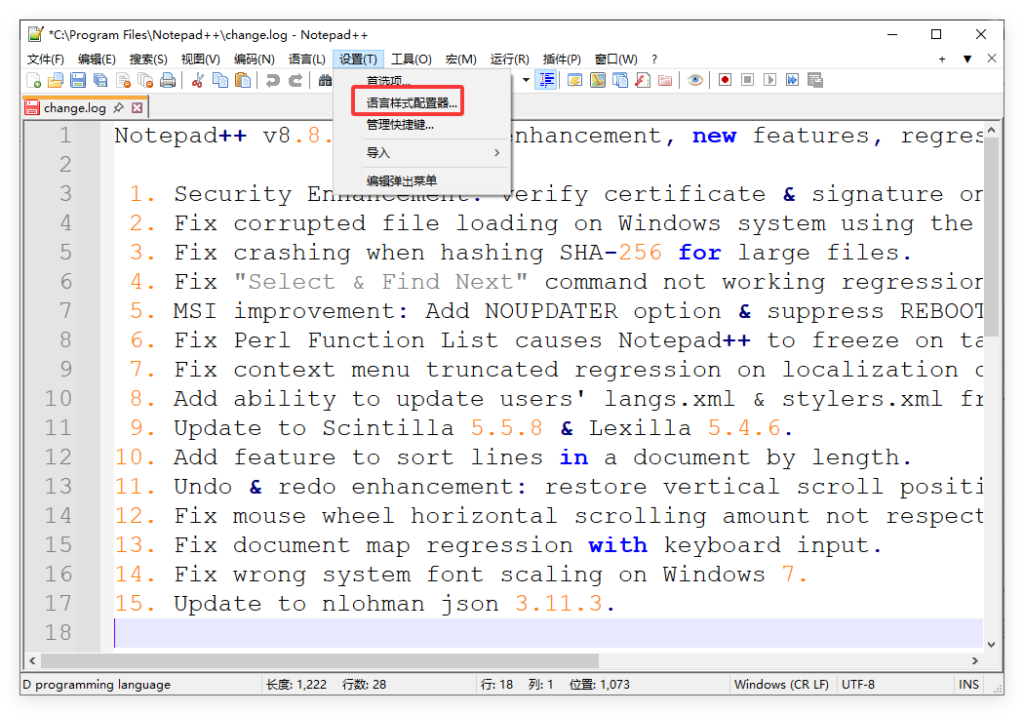Toggle the Function List icon
Viewport: 1024px width, 715px height.
[x=643, y=80]
